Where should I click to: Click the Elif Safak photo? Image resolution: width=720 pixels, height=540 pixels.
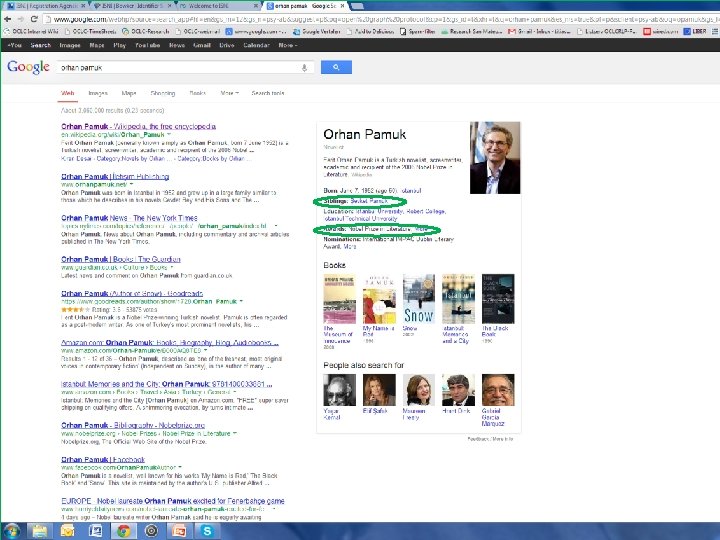coord(379,390)
